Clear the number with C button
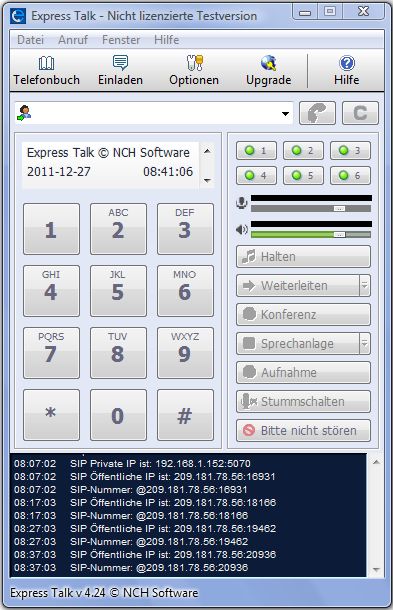Screen dimensions: 393x610 (360, 113)
